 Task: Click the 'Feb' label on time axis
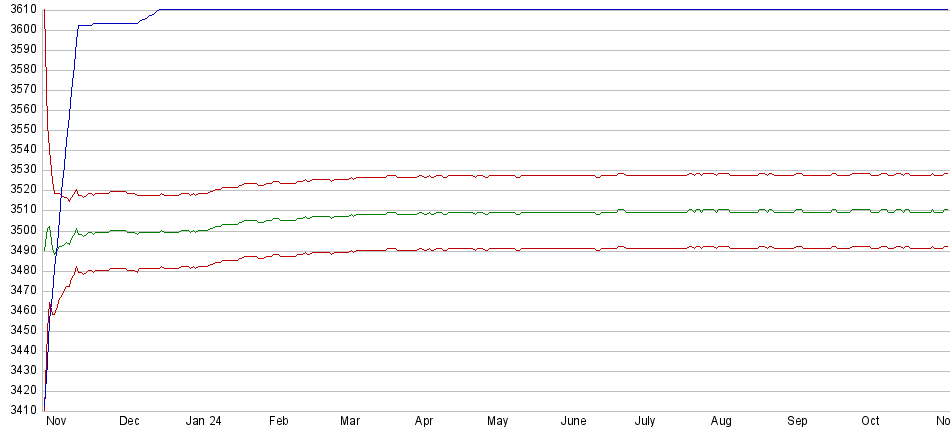(x=278, y=422)
